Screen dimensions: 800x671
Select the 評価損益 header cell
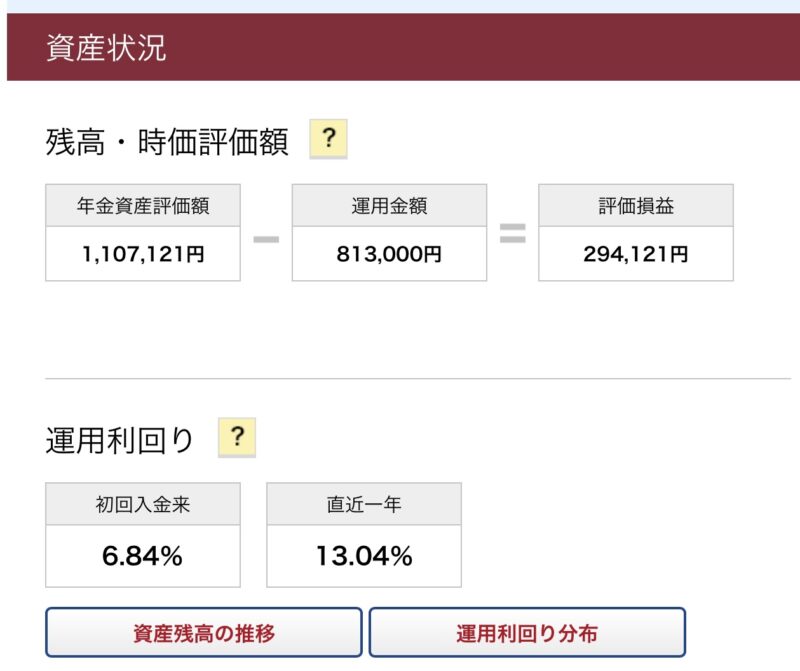coord(636,206)
